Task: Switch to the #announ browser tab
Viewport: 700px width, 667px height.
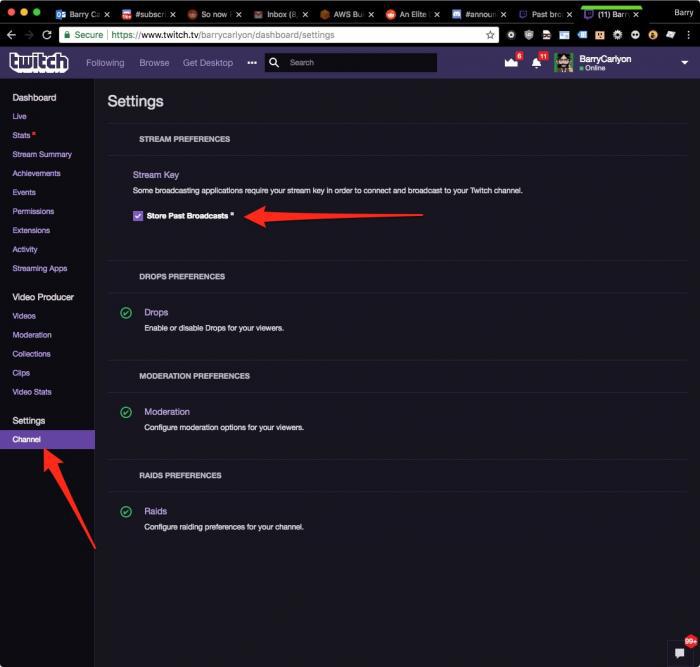Action: [479, 14]
